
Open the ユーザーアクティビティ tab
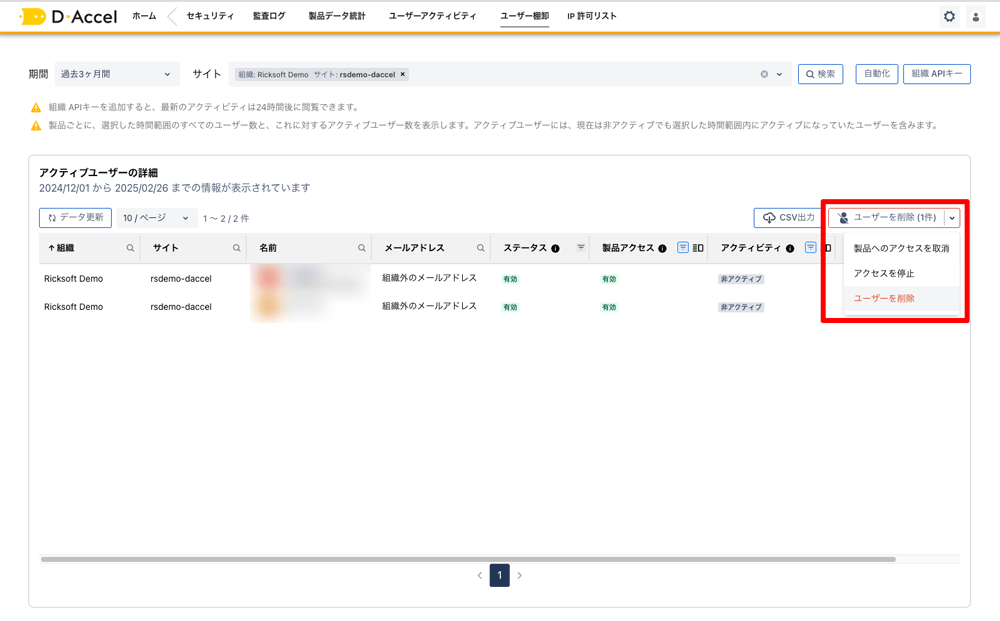click(432, 16)
